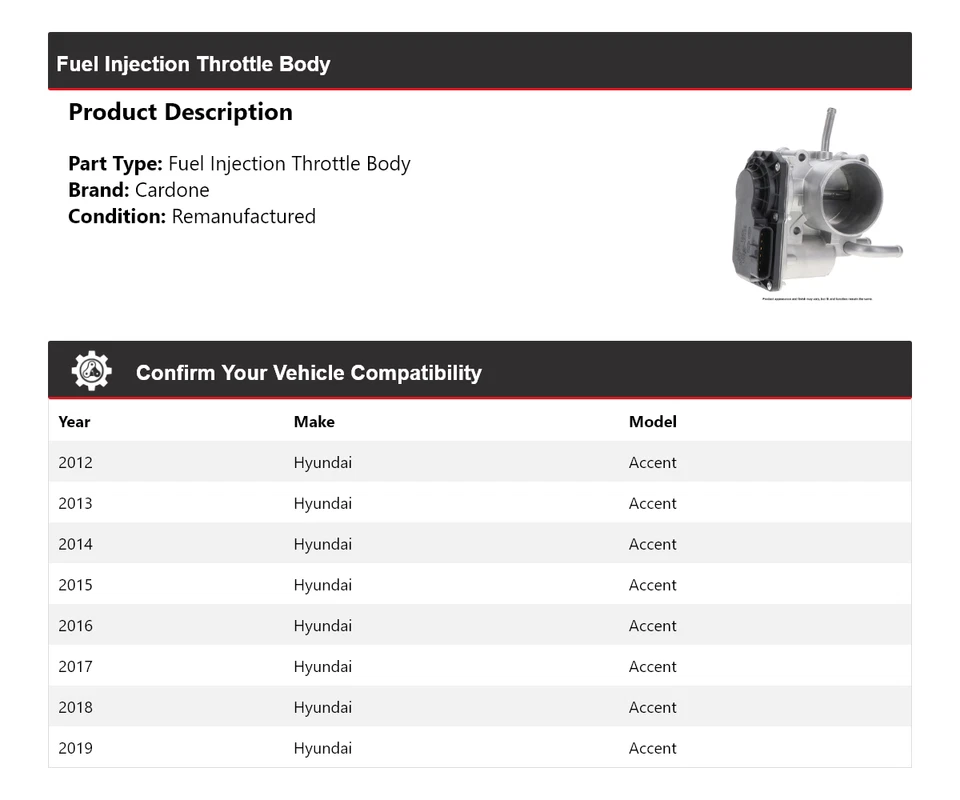Select the 2016 year cell

(x=75, y=626)
